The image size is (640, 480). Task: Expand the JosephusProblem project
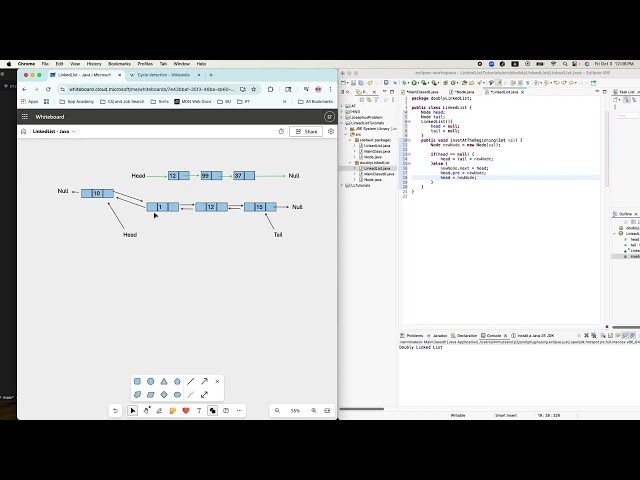342,117
